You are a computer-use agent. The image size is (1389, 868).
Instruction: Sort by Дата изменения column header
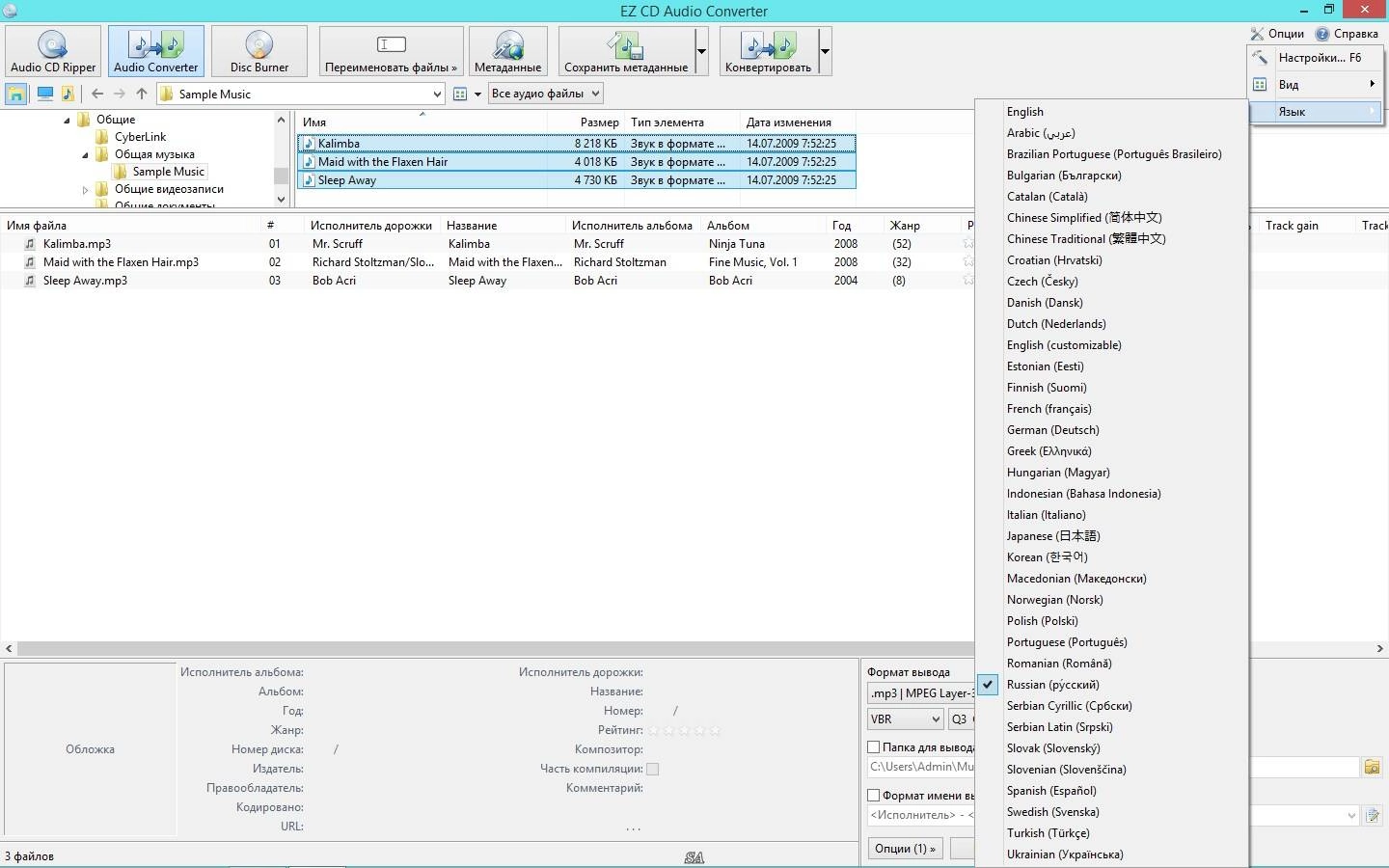[x=797, y=122]
